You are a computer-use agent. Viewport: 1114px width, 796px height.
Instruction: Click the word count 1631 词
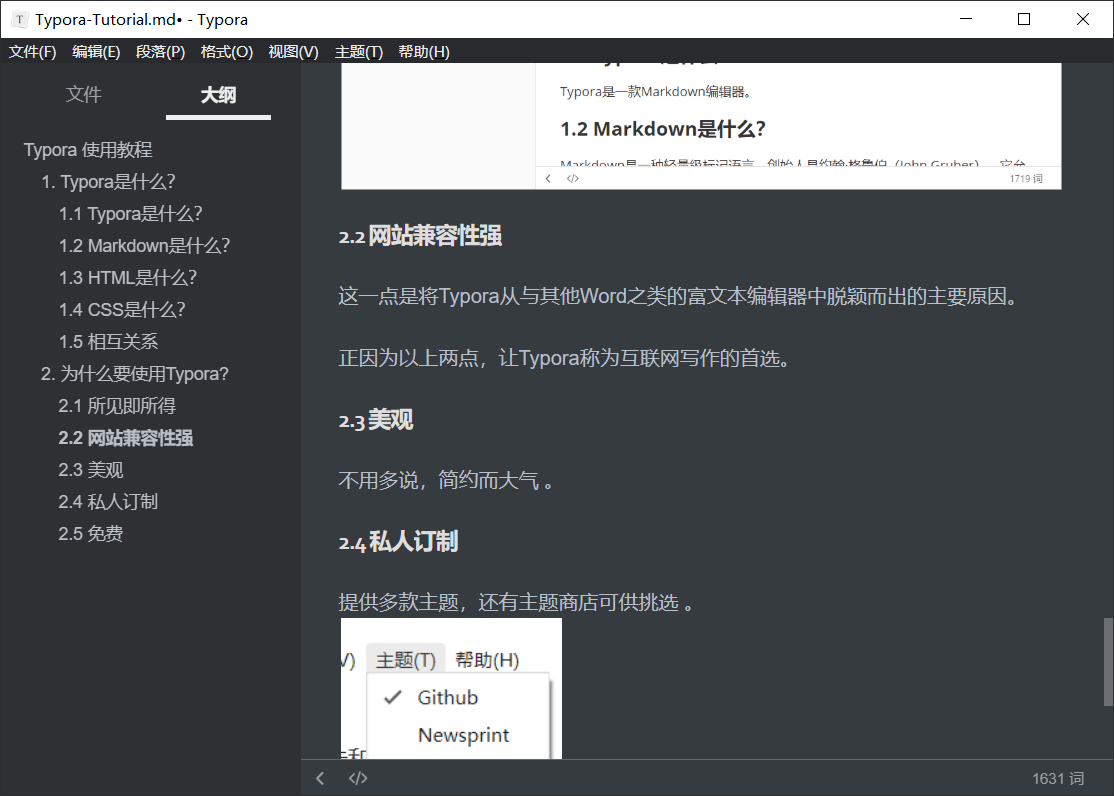click(1058, 779)
